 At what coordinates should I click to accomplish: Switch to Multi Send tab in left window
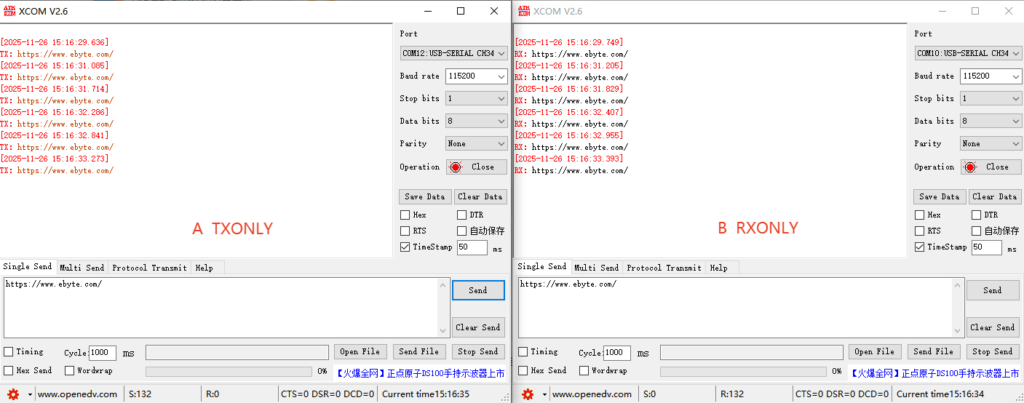[82, 268]
